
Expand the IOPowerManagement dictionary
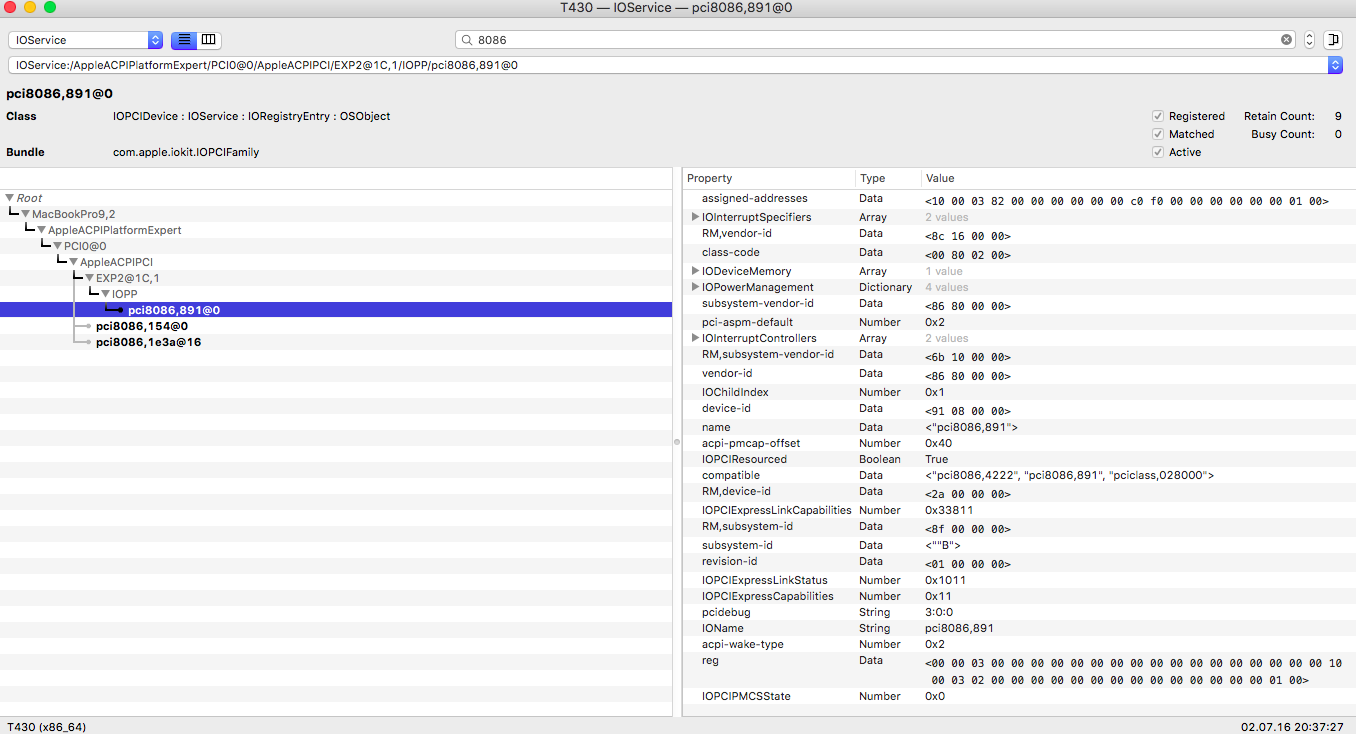pos(695,287)
